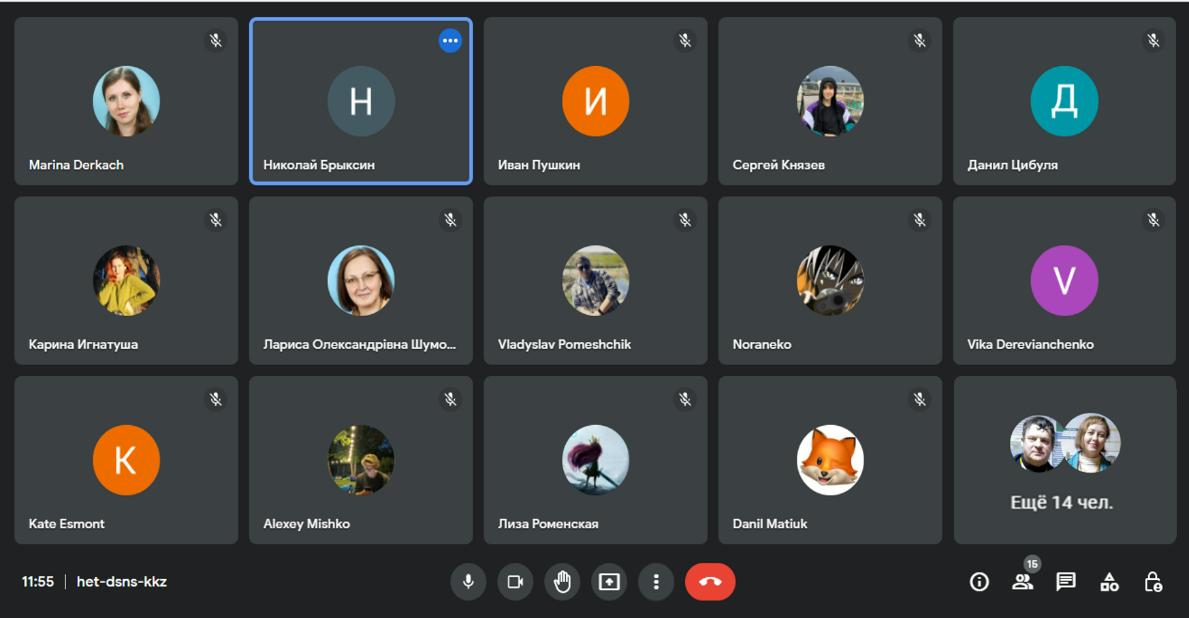The height and width of the screenshot is (618, 1189).
Task: Raise hand in the meeting
Action: pos(562,582)
